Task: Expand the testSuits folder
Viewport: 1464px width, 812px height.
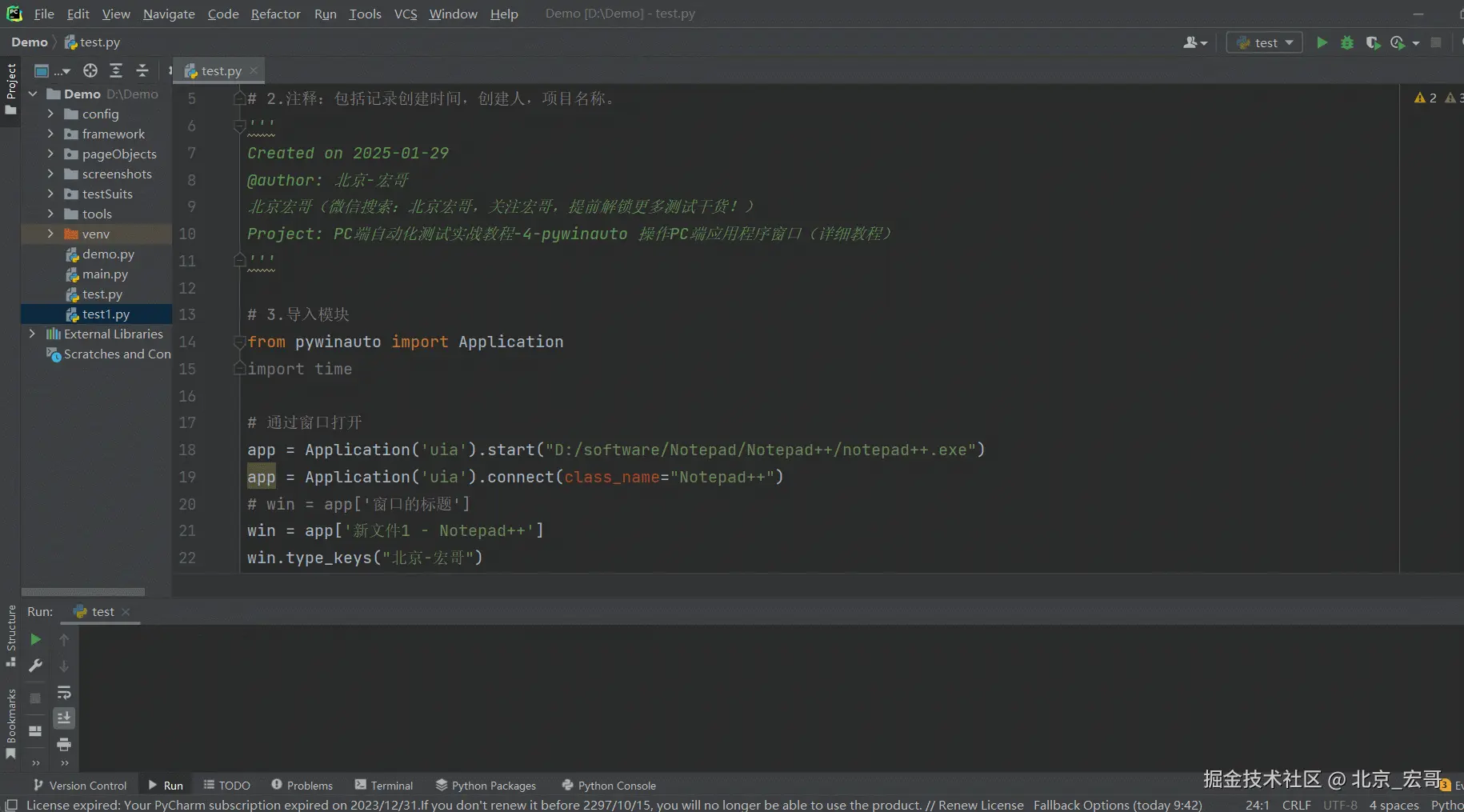Action: [50, 194]
